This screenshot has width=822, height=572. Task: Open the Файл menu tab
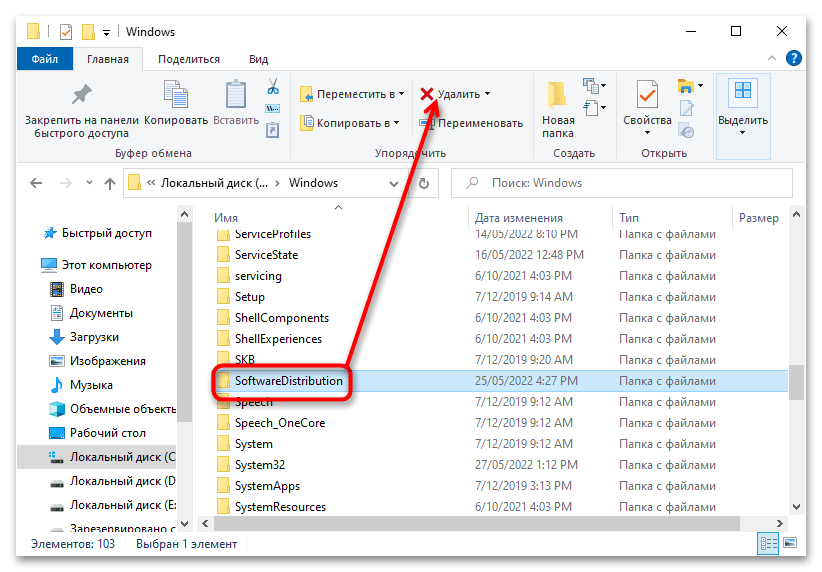click(44, 59)
